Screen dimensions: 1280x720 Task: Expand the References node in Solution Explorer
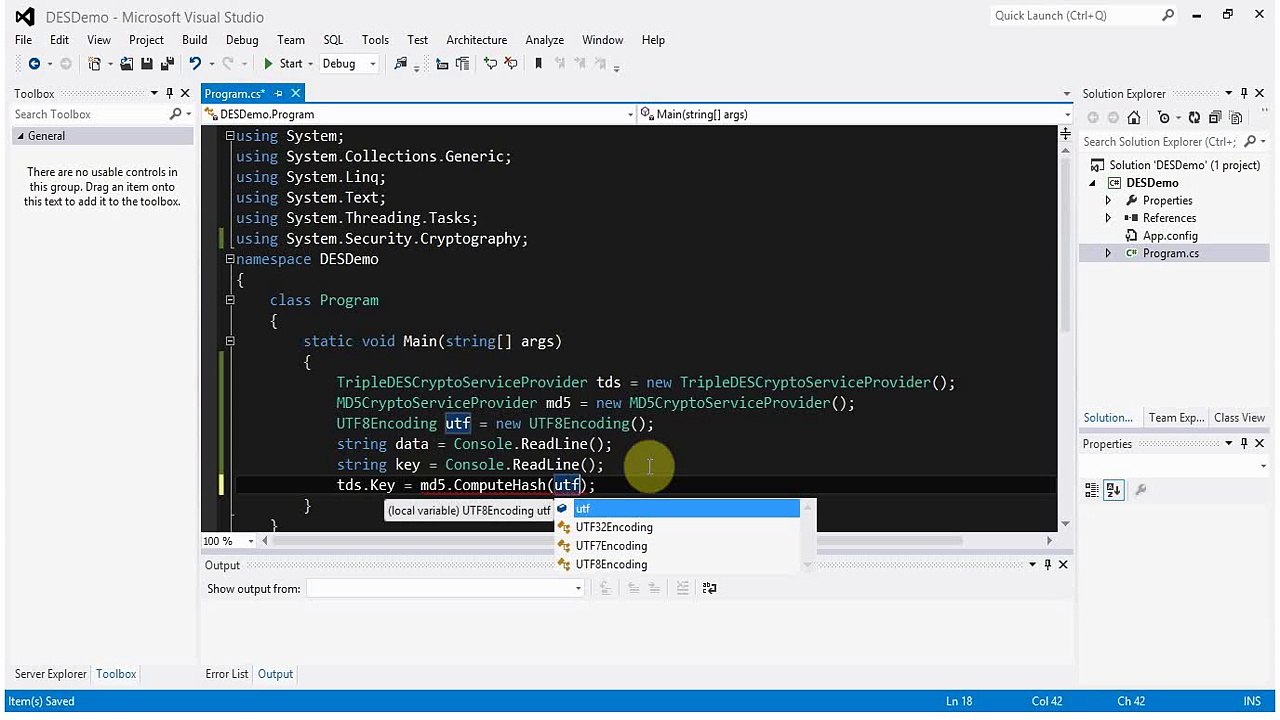[x=1108, y=218]
